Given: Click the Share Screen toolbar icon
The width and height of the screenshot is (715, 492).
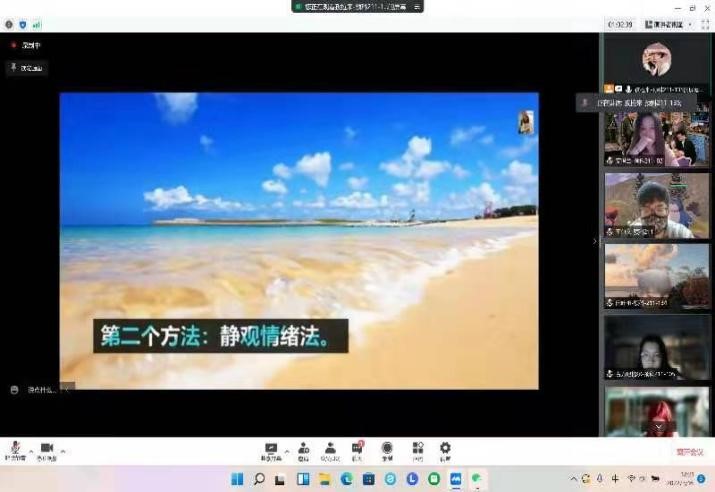Looking at the screenshot, I should pos(271,451).
